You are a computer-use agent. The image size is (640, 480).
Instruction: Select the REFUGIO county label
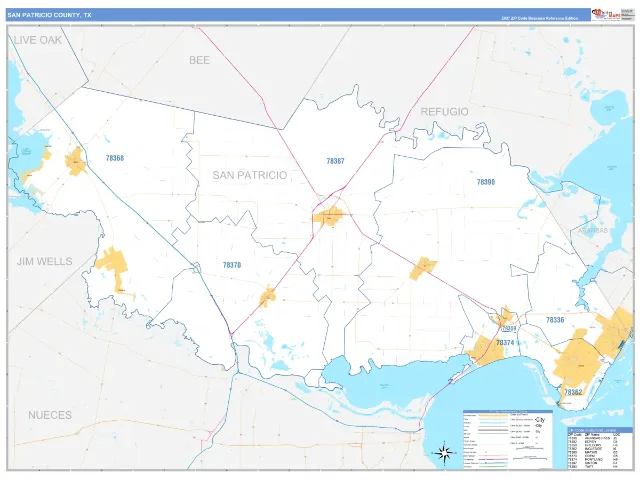tap(444, 112)
